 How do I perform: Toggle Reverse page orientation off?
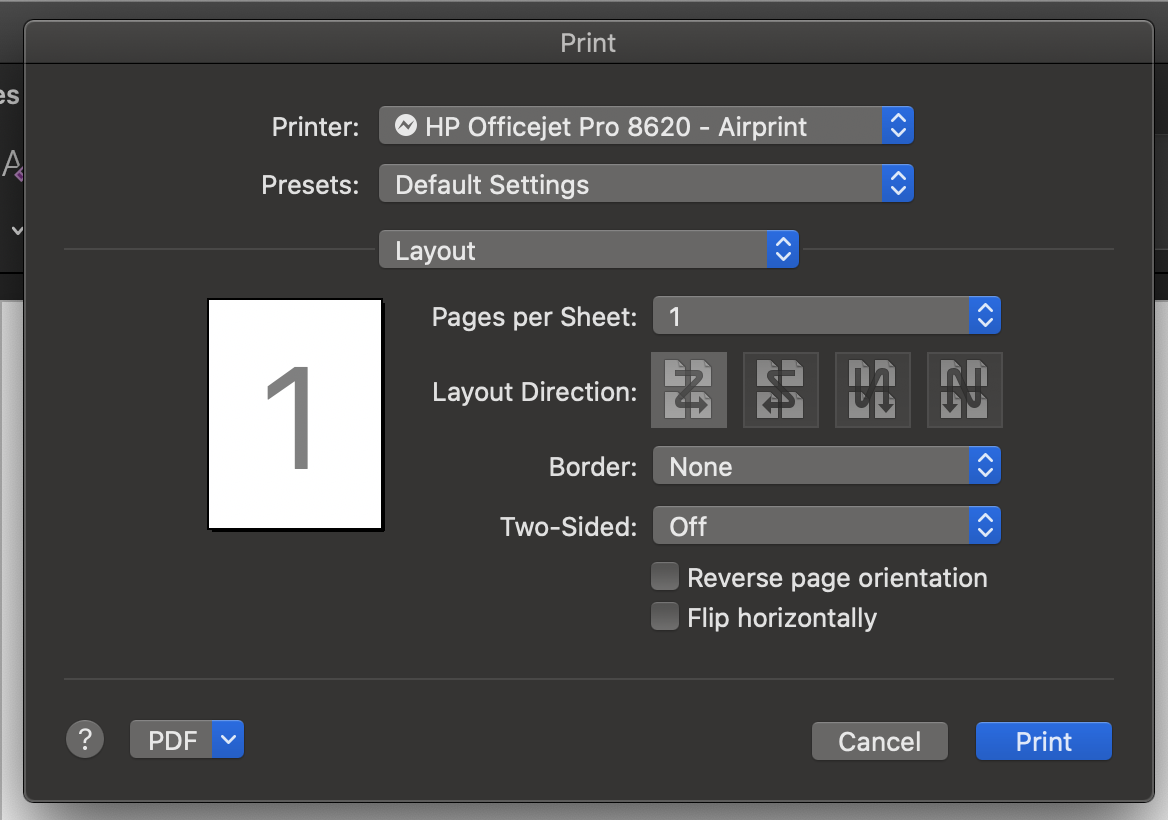[x=665, y=576]
